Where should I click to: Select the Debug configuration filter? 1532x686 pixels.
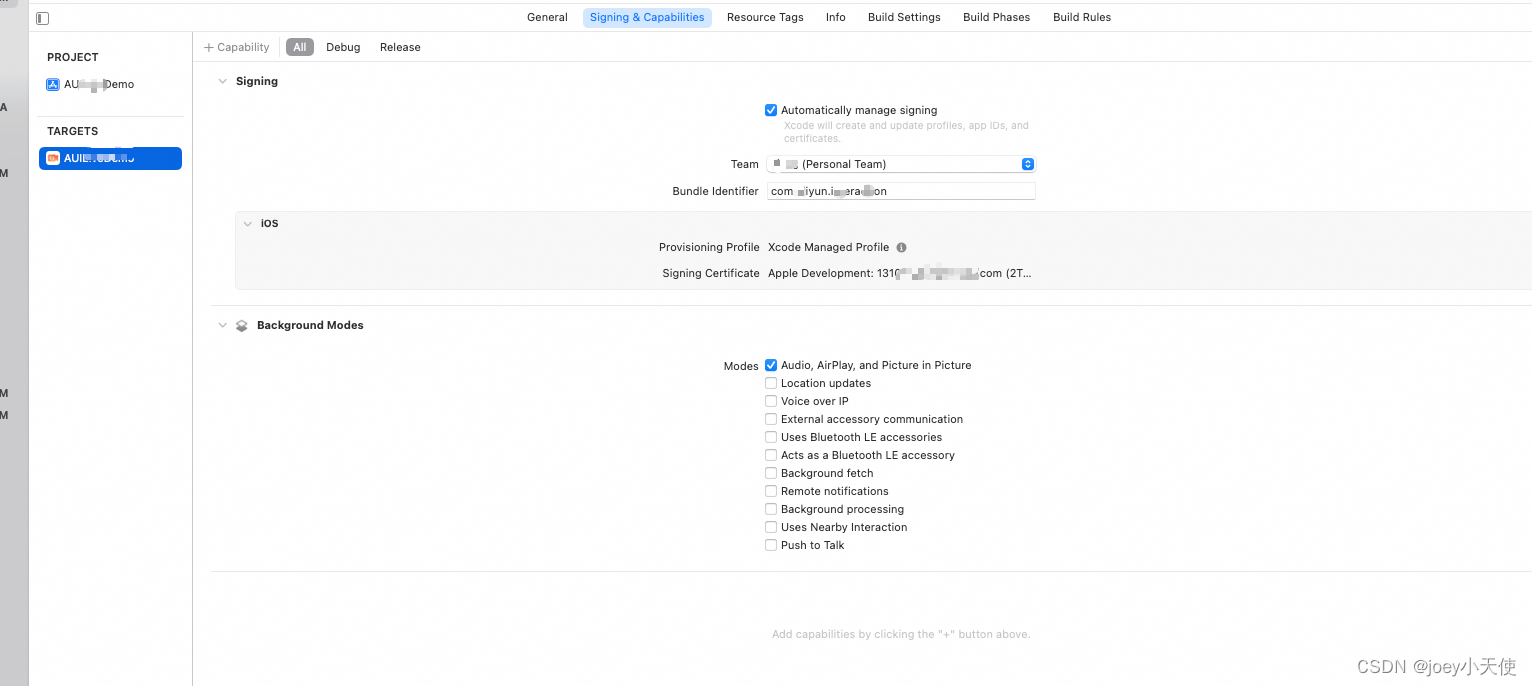[x=343, y=47]
